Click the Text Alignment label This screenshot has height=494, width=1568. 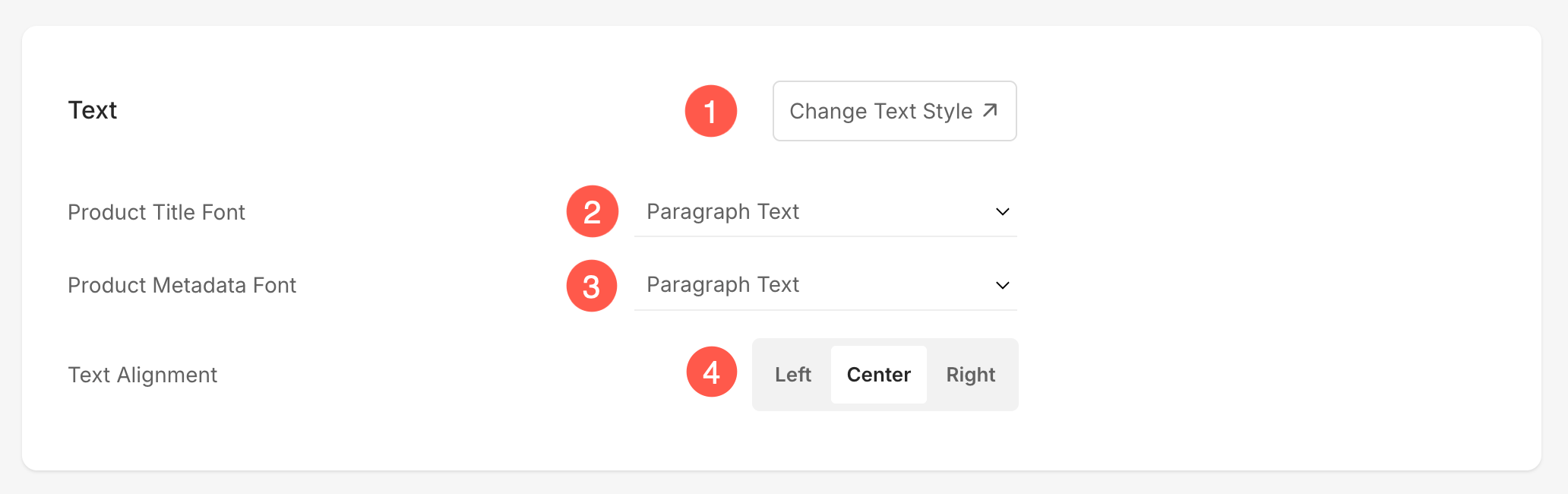pos(142,375)
